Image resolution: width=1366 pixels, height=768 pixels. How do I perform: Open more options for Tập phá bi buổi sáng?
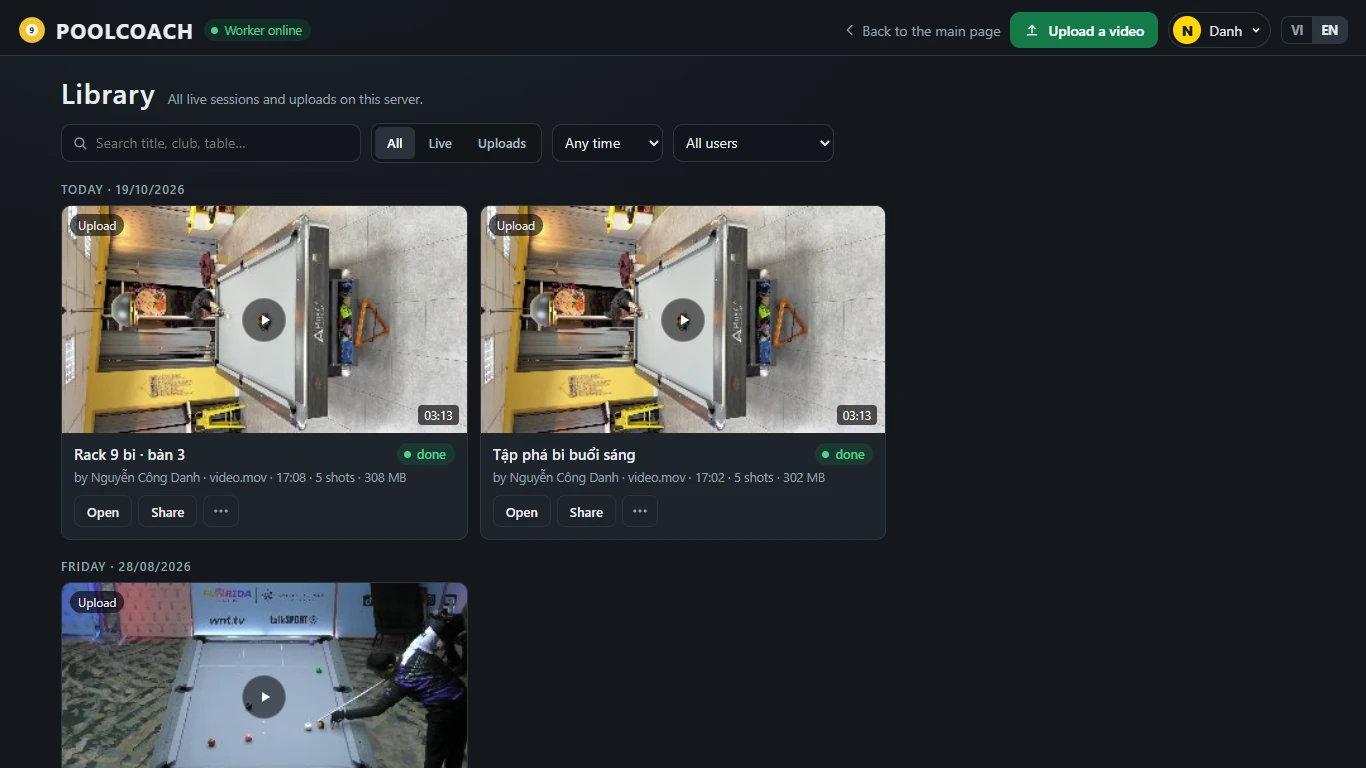tap(640, 512)
